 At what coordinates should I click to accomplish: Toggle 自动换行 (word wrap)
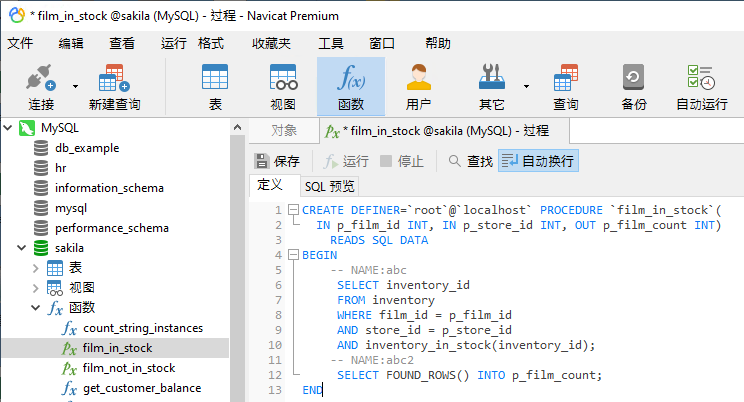538,161
